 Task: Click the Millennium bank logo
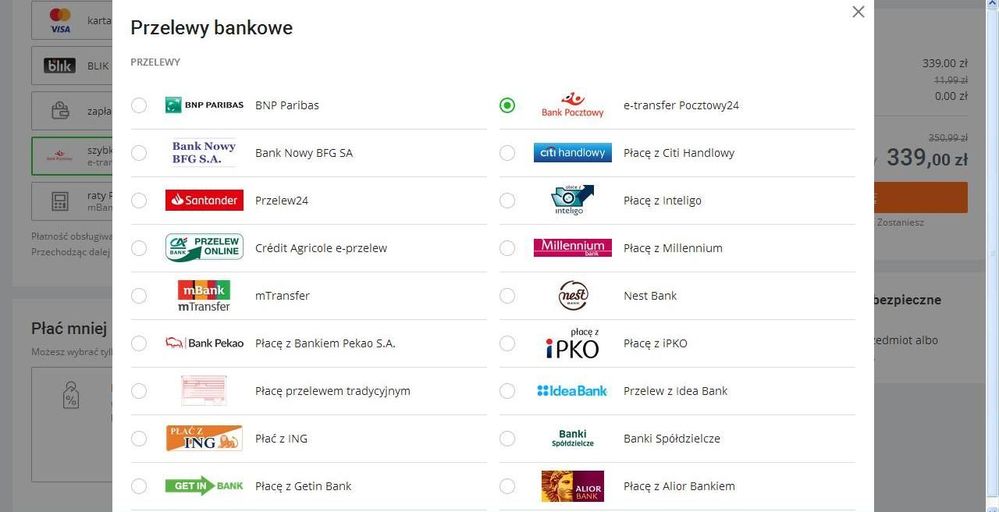click(x=572, y=248)
